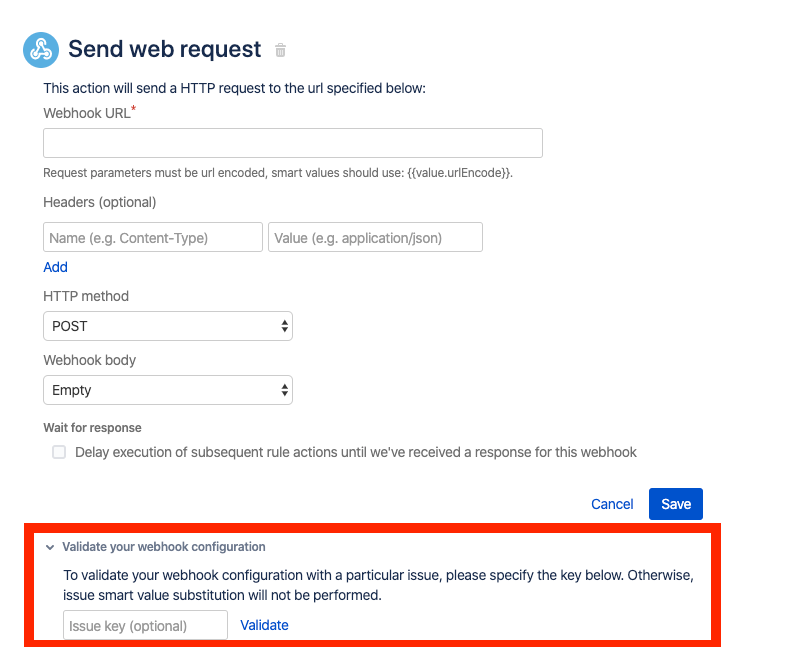Click the webhook icon beside Send web request
The image size is (802, 647).
pos(41,50)
